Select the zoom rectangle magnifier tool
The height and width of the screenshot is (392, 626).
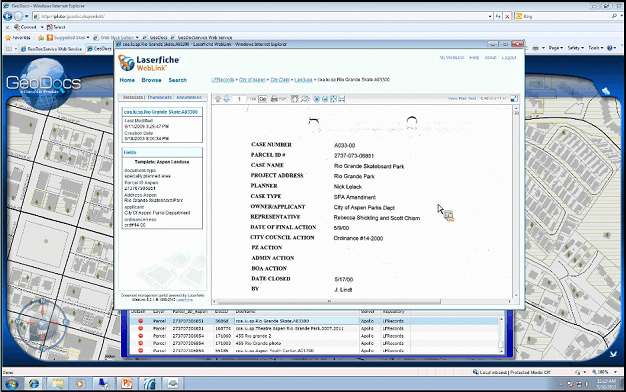[305, 99]
